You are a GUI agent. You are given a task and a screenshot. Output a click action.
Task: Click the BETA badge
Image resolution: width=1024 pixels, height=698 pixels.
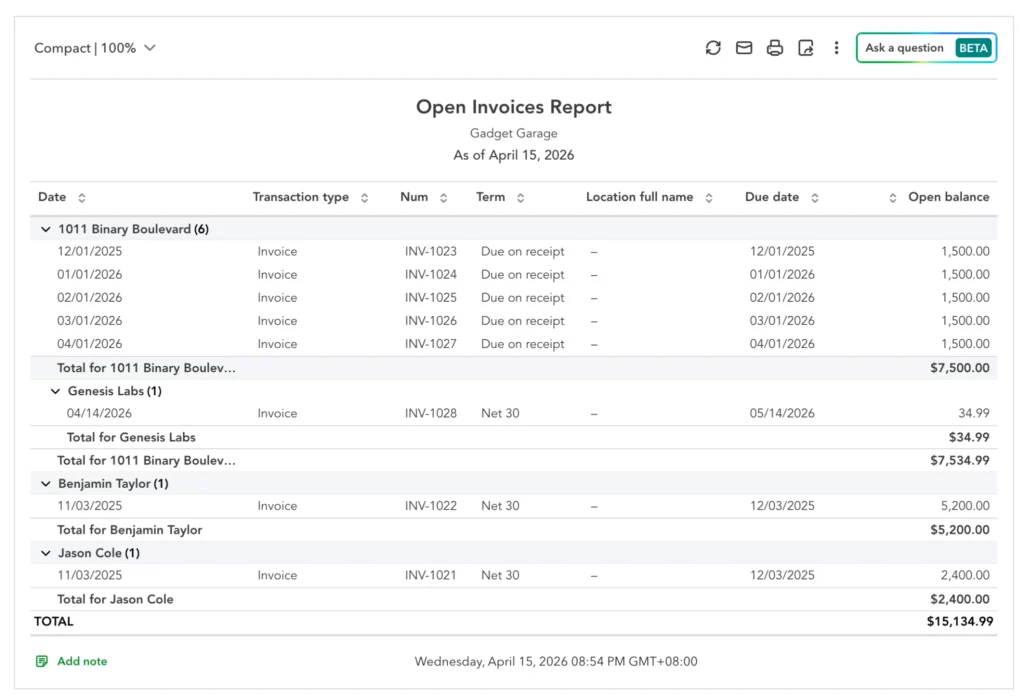point(973,48)
